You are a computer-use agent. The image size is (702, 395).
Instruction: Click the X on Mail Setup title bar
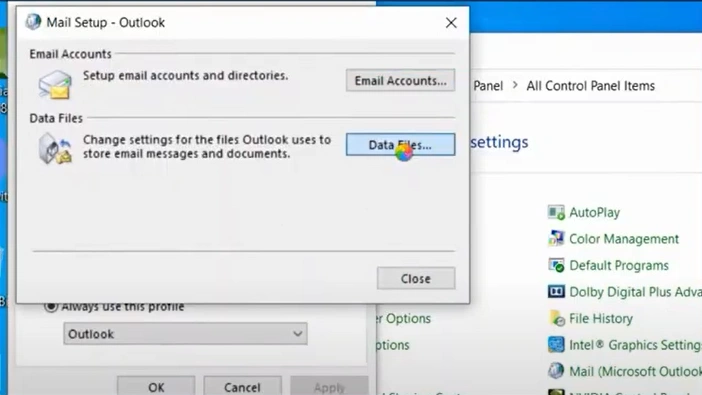(451, 22)
